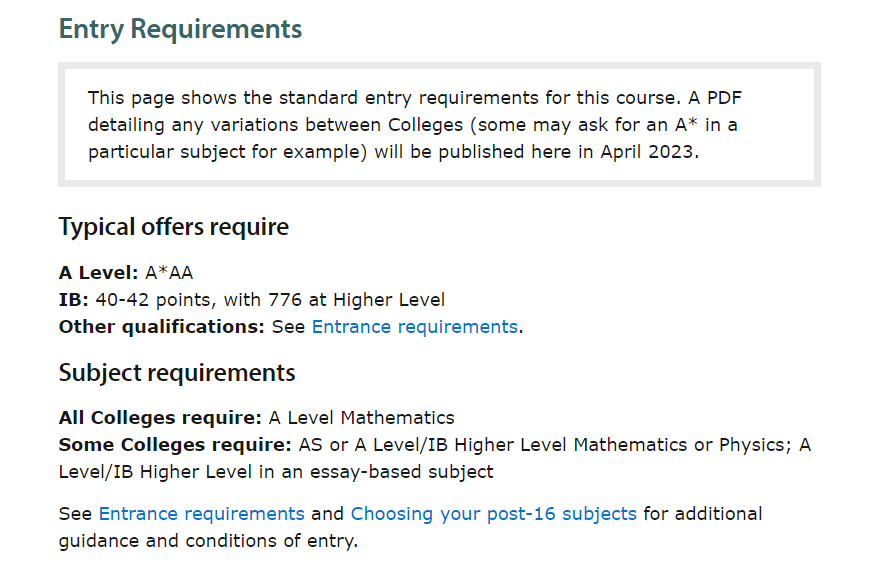Click the essay-based subject text
This screenshot has width=880, height=565.
(402, 472)
